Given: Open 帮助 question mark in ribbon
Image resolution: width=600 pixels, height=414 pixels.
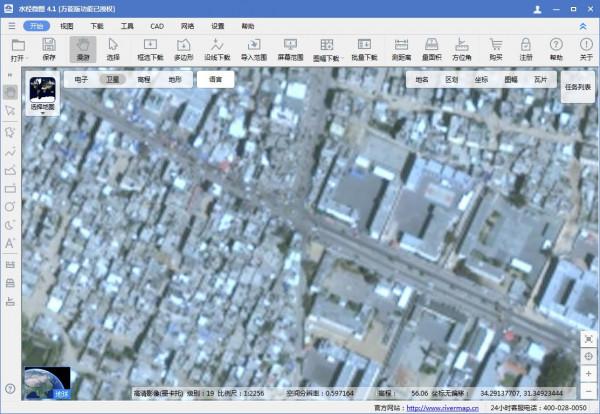Looking at the screenshot, I should [556, 50].
